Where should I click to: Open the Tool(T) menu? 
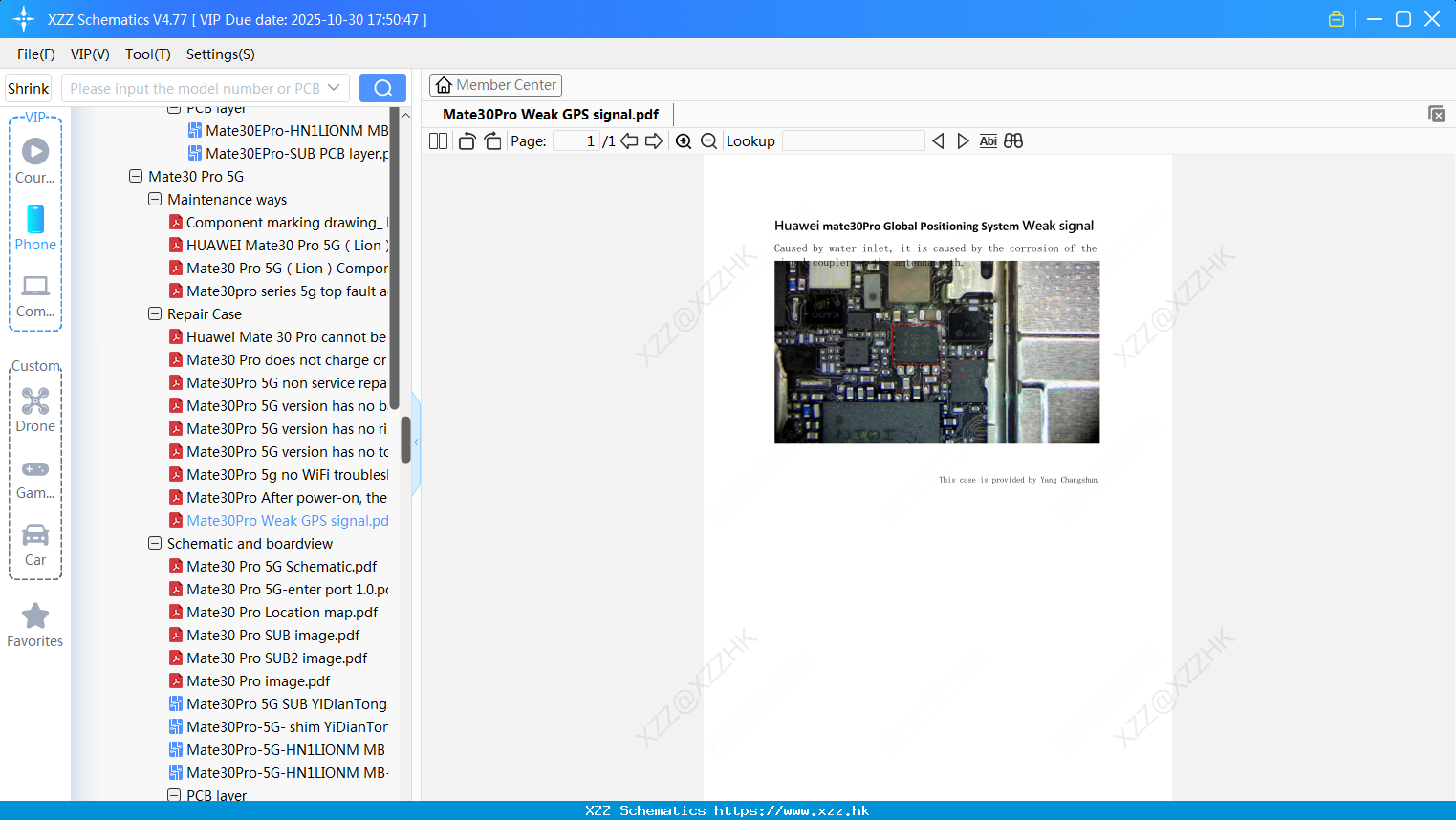(148, 54)
